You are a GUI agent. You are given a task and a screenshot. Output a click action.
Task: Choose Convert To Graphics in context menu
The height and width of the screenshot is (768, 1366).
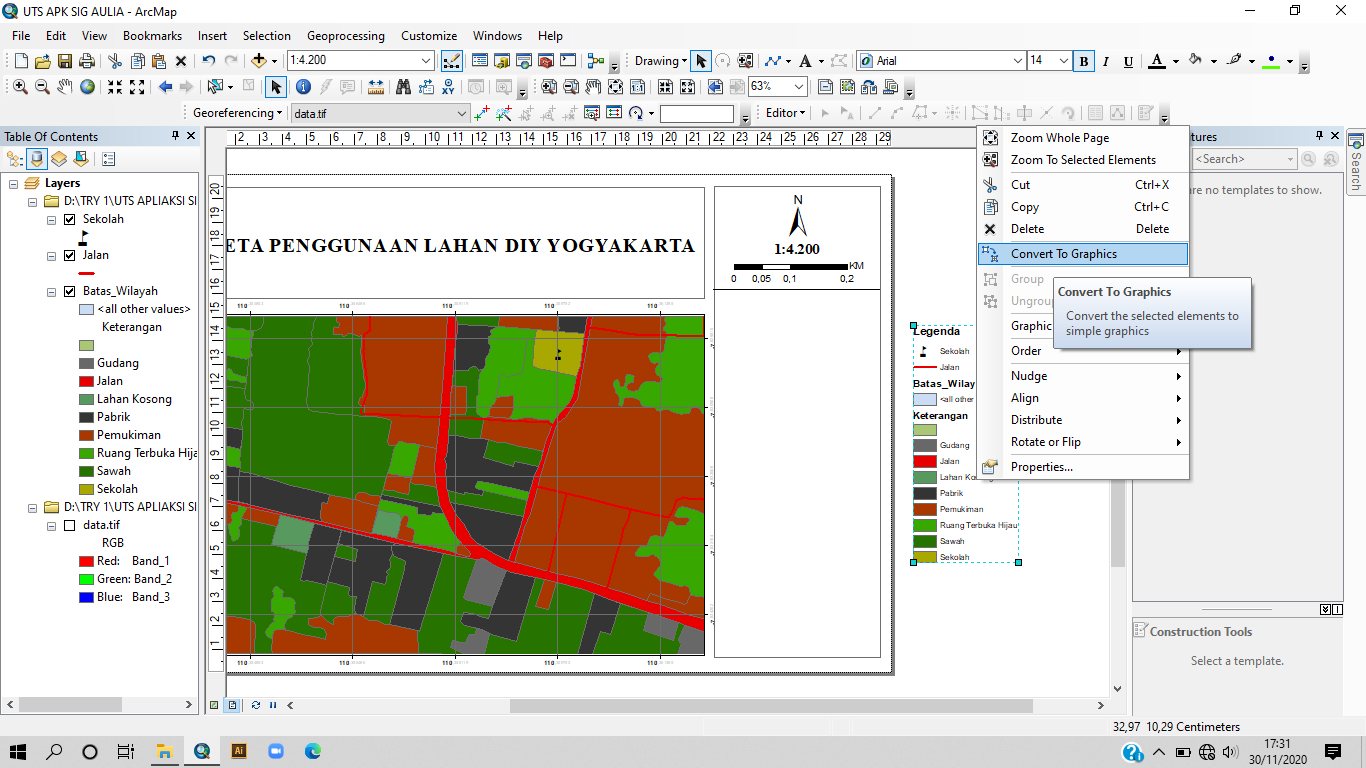click(1063, 254)
